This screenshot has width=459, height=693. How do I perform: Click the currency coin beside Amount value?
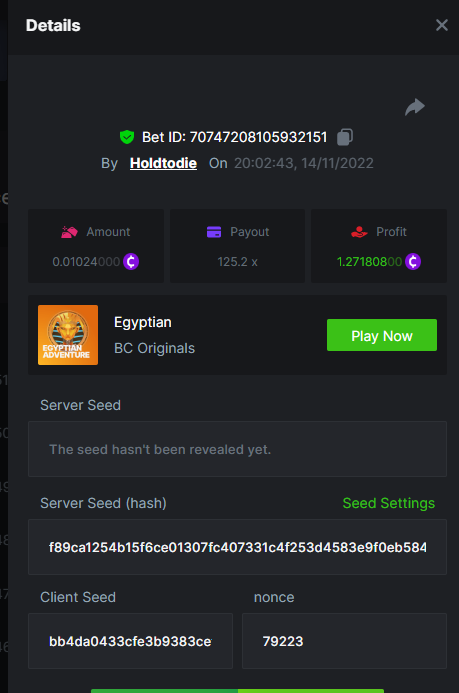coord(131,262)
